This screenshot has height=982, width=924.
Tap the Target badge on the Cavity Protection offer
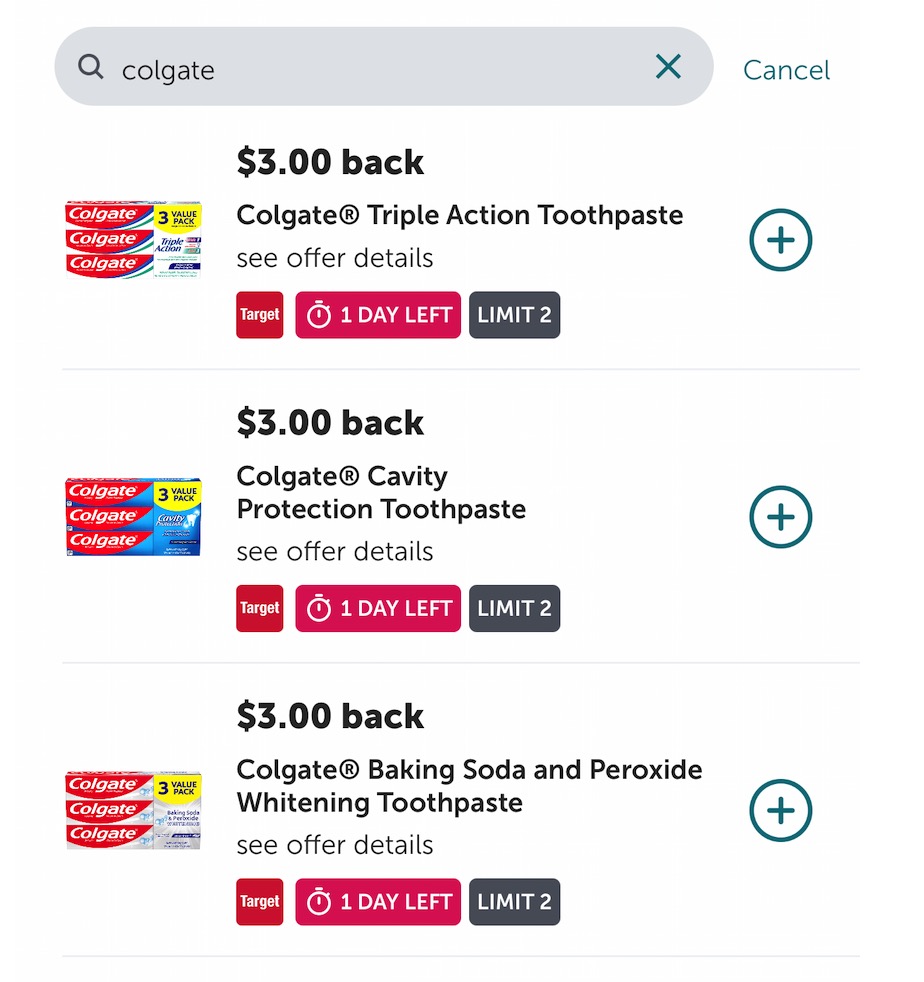coord(259,608)
